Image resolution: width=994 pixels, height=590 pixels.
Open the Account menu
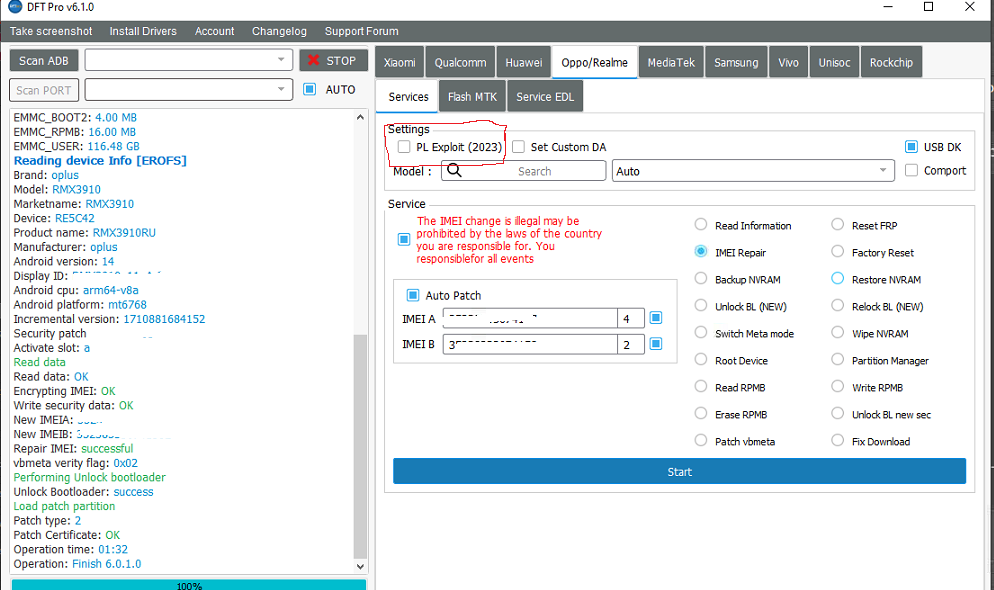click(x=214, y=31)
